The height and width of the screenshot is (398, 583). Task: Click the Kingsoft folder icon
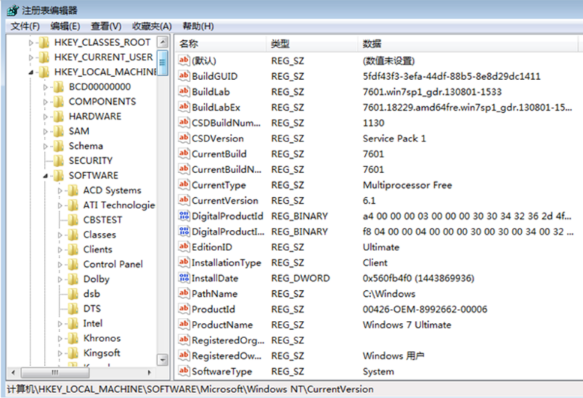click(x=73, y=353)
